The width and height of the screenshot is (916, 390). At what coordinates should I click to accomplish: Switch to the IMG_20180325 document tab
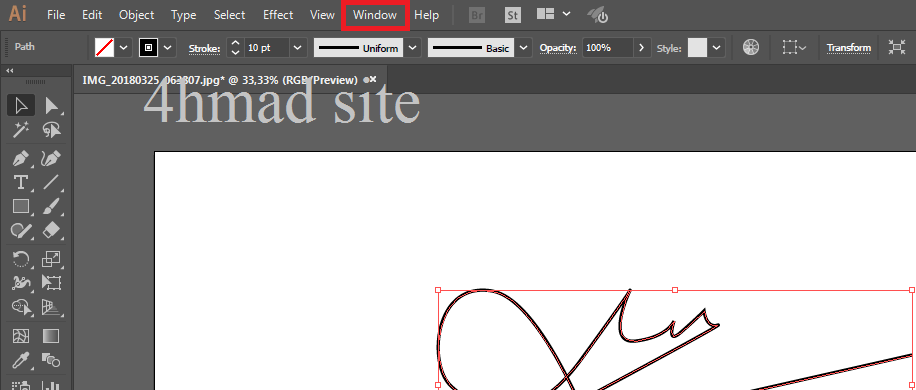[x=220, y=80]
